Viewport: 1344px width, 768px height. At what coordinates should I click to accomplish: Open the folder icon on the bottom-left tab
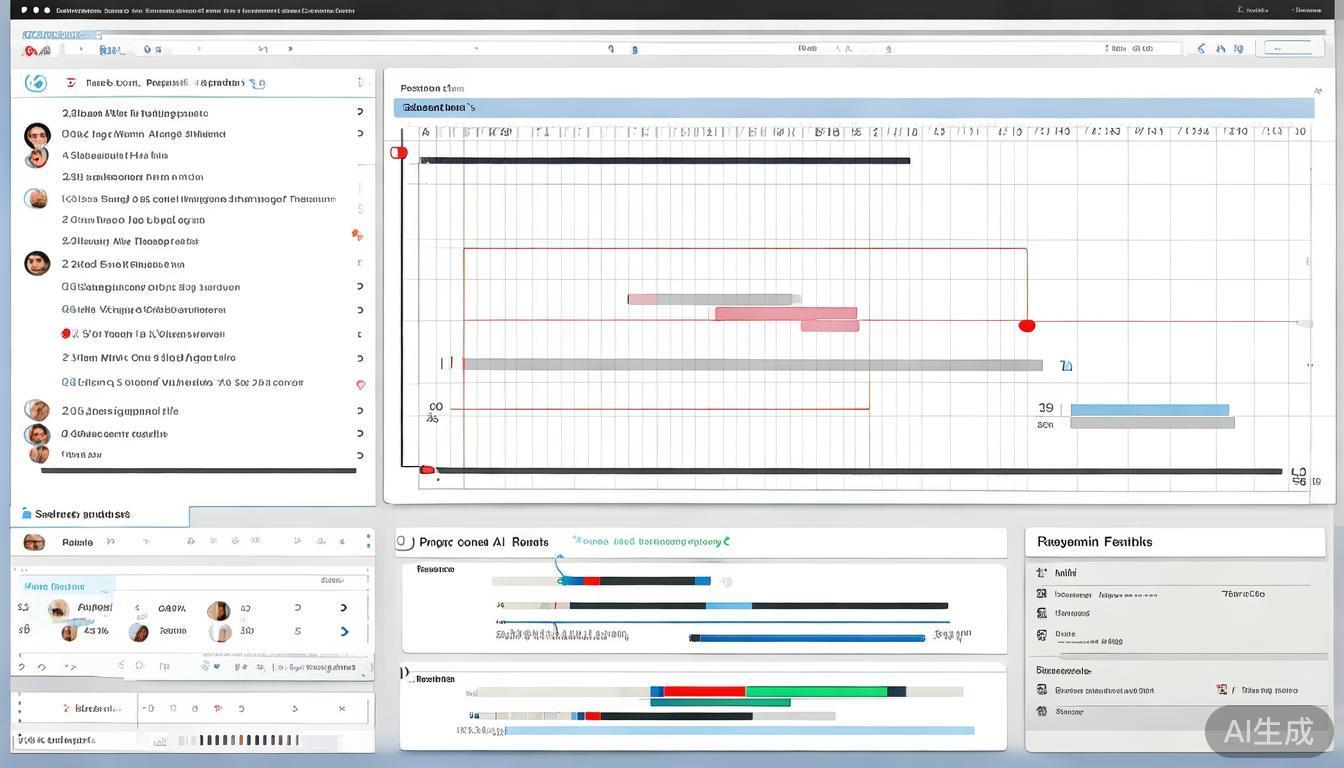coord(27,514)
